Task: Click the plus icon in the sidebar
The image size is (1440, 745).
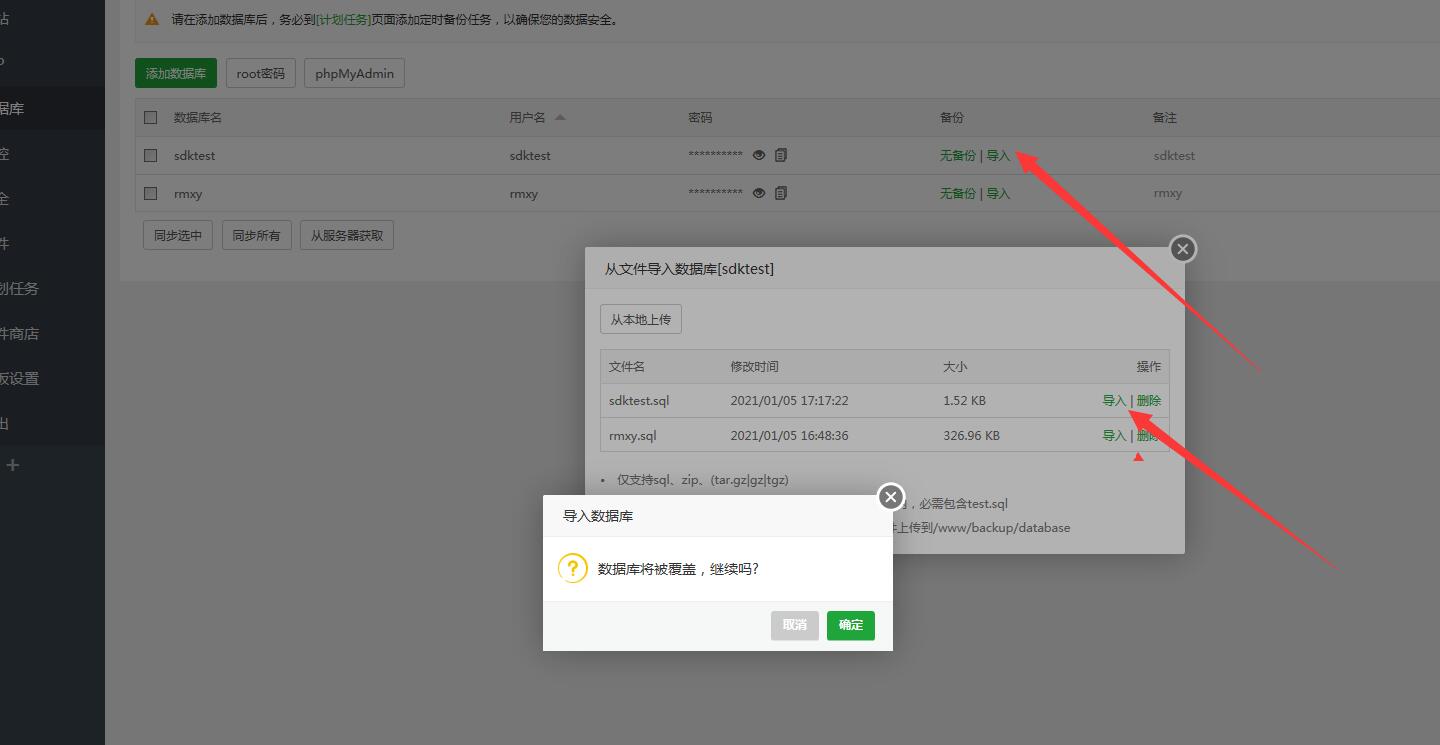Action: pos(12,465)
